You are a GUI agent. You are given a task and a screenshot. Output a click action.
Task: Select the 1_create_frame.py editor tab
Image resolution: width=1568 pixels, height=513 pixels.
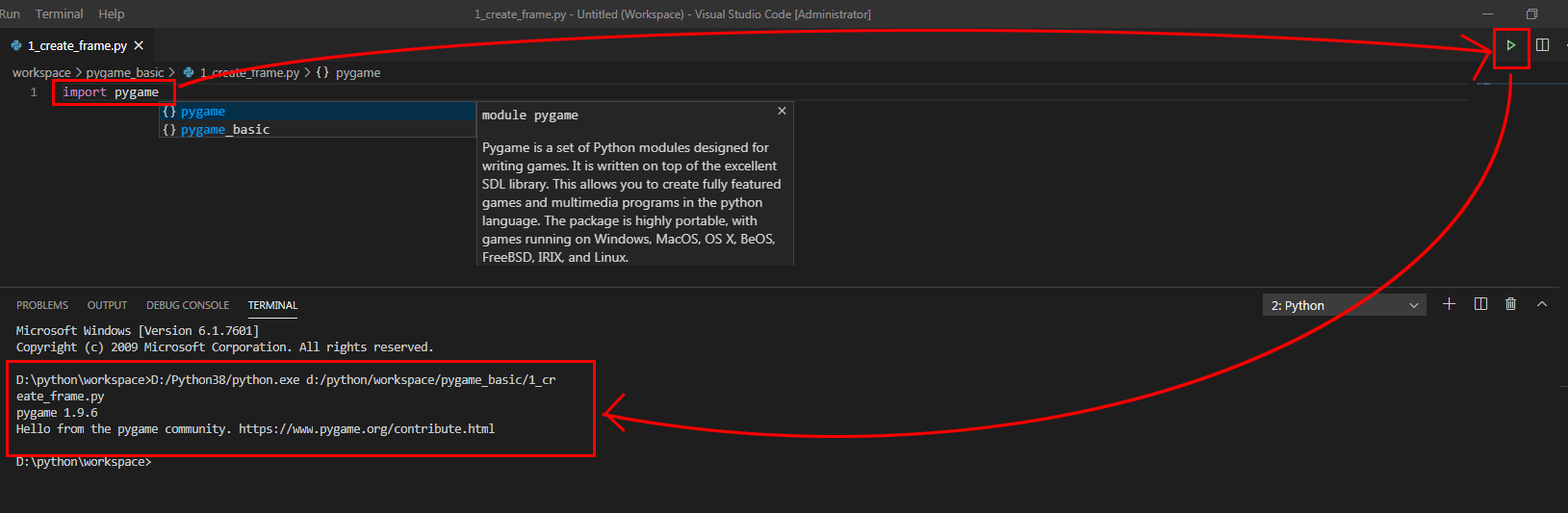[77, 45]
